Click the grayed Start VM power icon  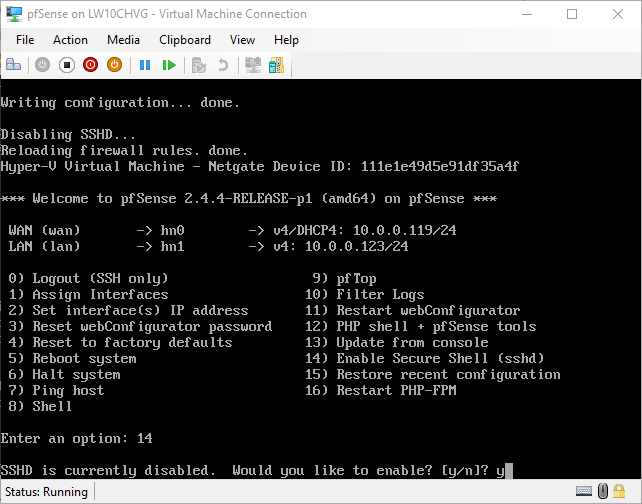click(42, 65)
